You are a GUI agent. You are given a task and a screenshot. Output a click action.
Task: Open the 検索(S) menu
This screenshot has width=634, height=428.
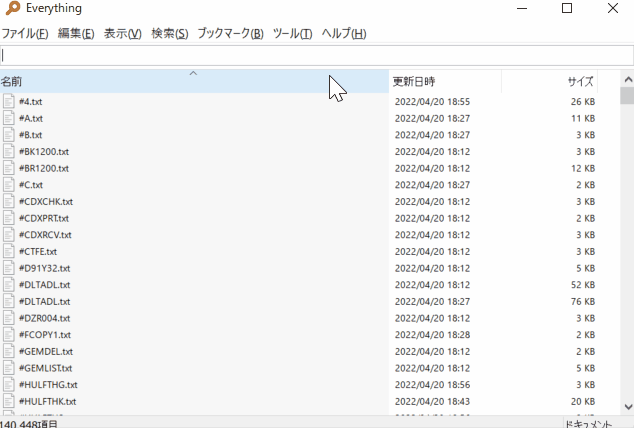tap(170, 33)
